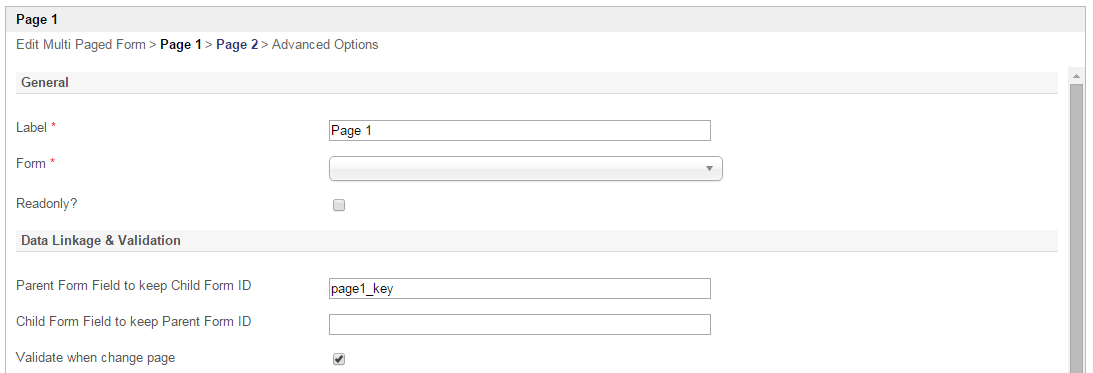Click the Page 1 title bar

pos(546,20)
